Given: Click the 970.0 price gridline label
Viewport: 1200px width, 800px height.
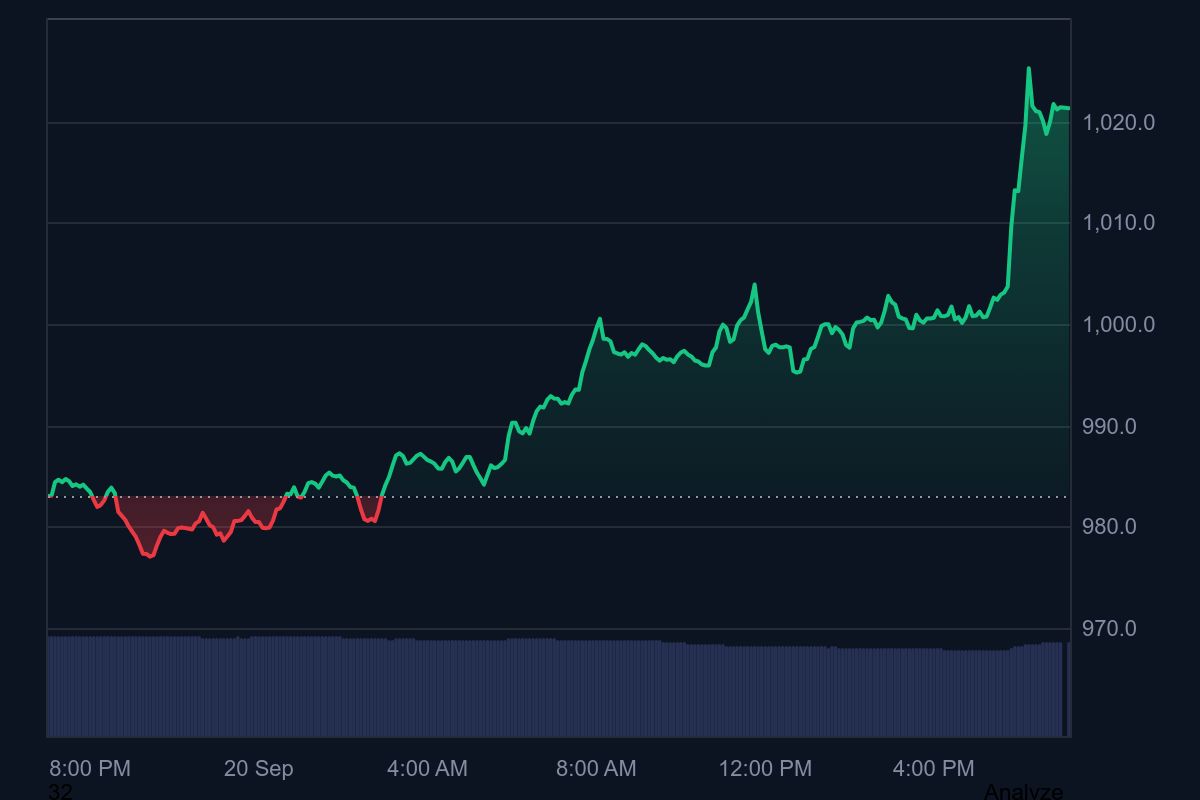Looking at the screenshot, I should (1110, 628).
